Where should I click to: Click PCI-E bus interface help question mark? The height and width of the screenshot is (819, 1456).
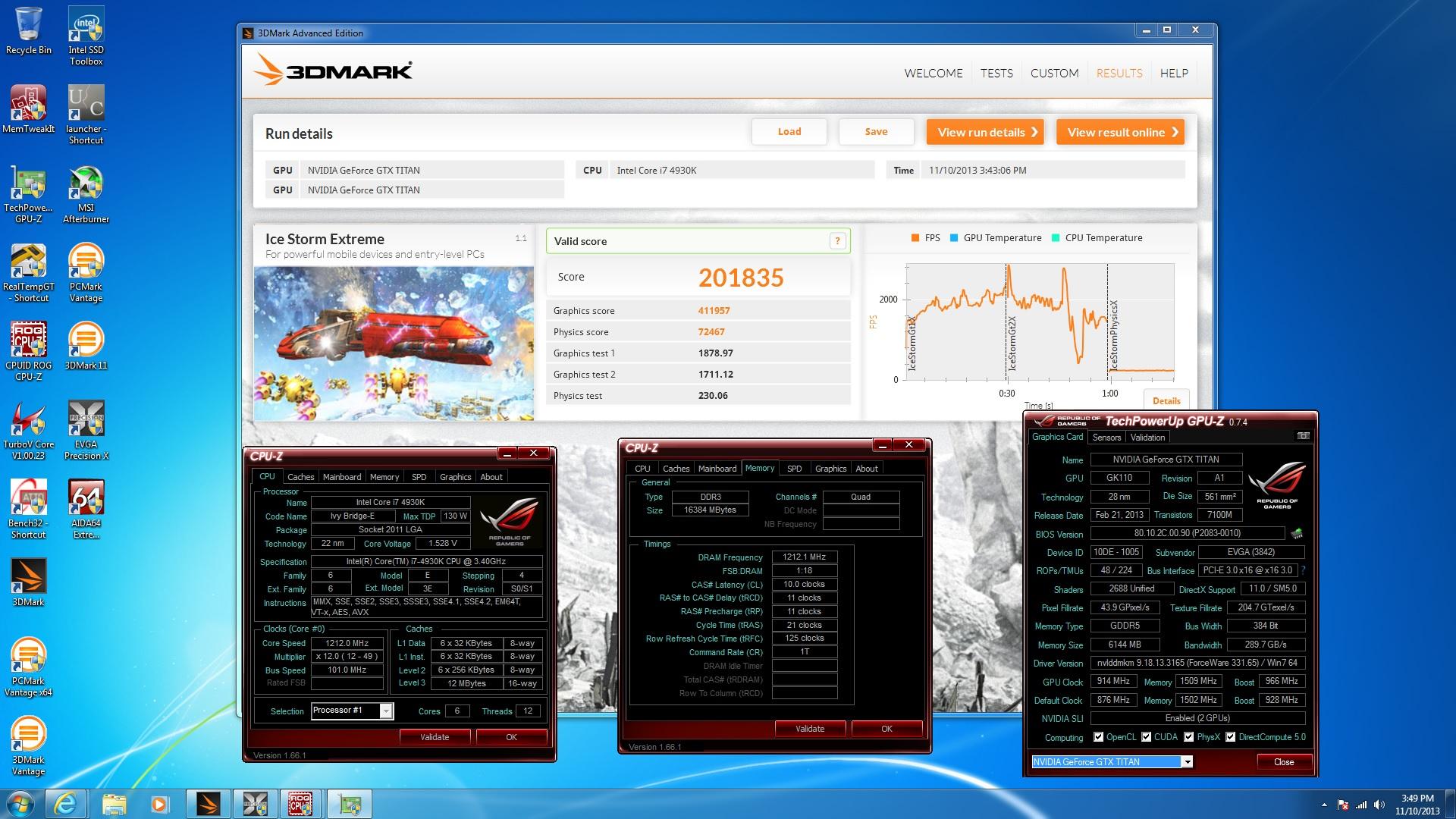[x=1303, y=570]
